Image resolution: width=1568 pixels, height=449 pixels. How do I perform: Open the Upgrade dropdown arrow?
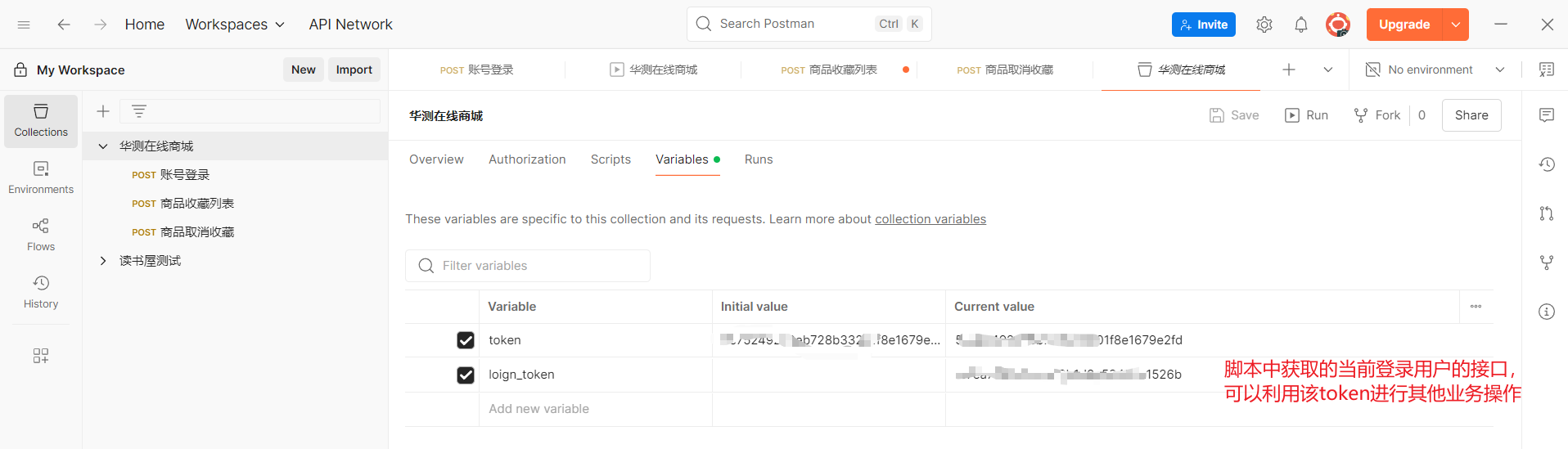tap(1456, 25)
